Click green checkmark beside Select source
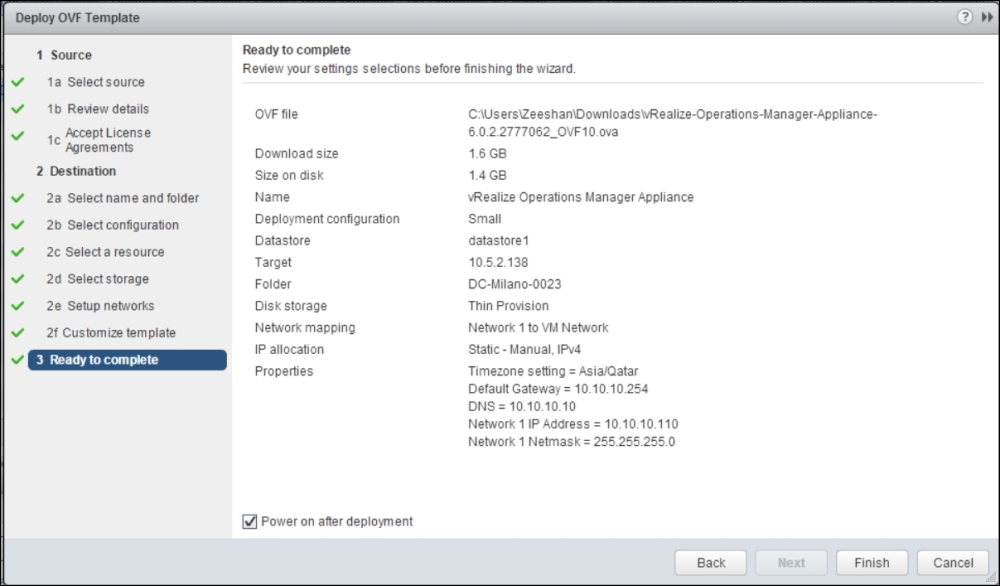The width and height of the screenshot is (1000, 586). pyautogui.click(x=17, y=82)
